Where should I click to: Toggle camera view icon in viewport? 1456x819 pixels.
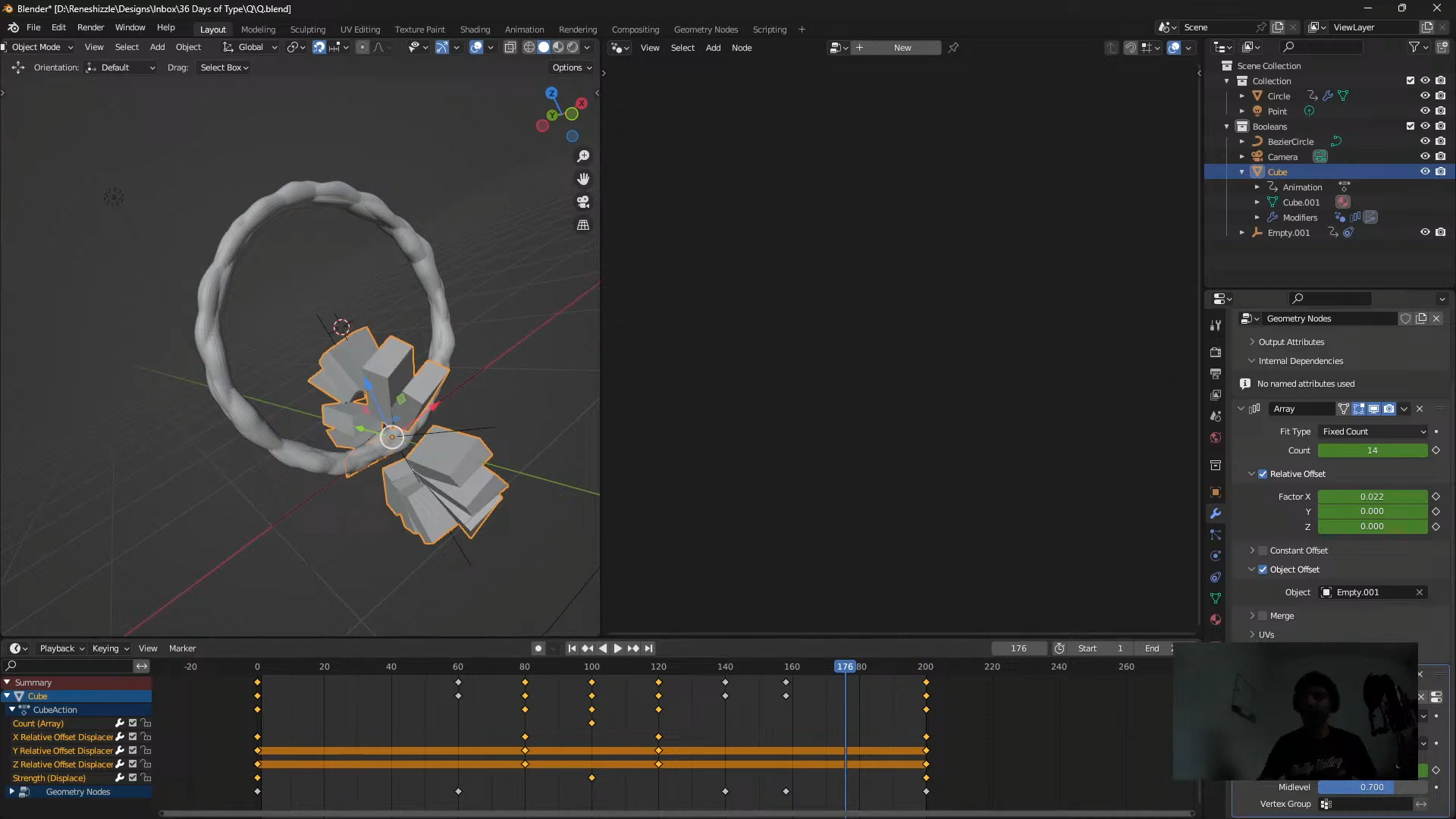tap(583, 202)
